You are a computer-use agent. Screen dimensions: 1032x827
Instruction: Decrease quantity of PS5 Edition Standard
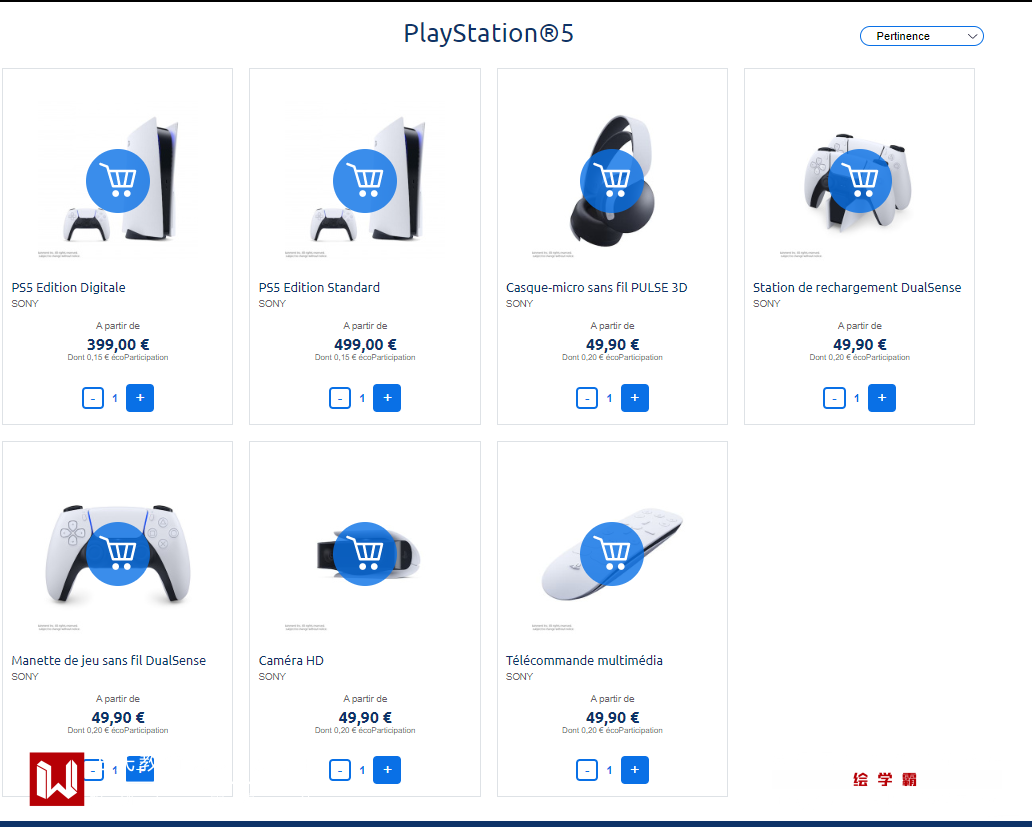click(x=340, y=398)
